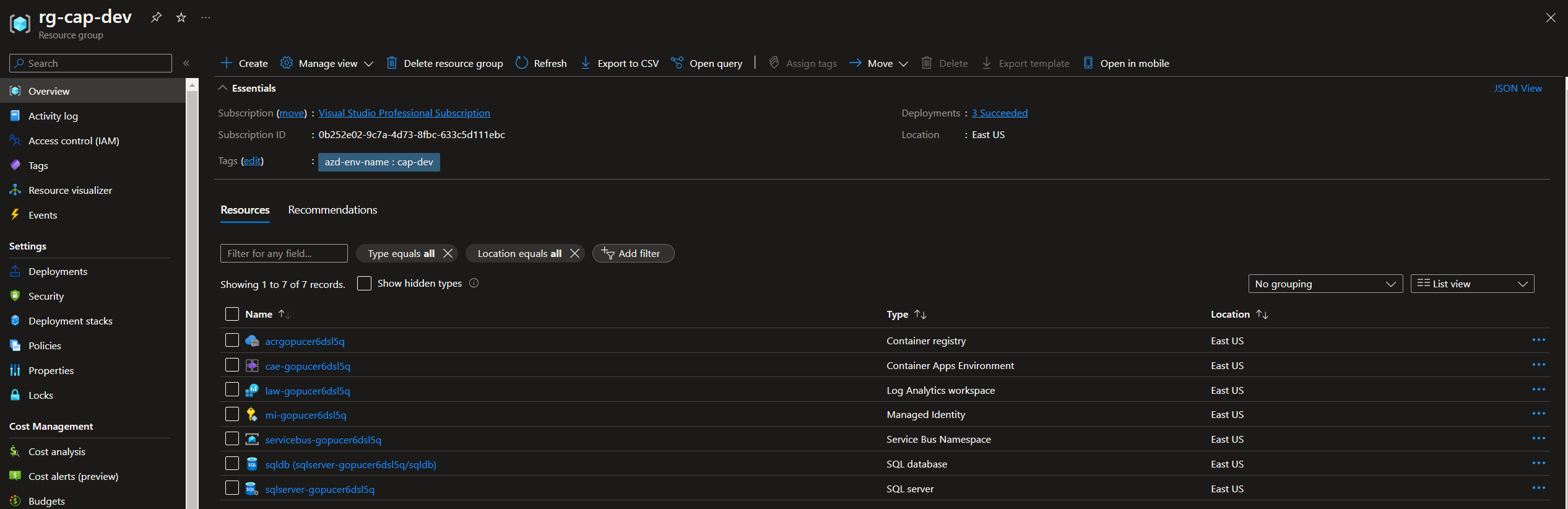Screen dimensions: 1568x509
Task: Open the ellipsis menu for acrgopucer6dsl5q row
Action: [1538, 341]
